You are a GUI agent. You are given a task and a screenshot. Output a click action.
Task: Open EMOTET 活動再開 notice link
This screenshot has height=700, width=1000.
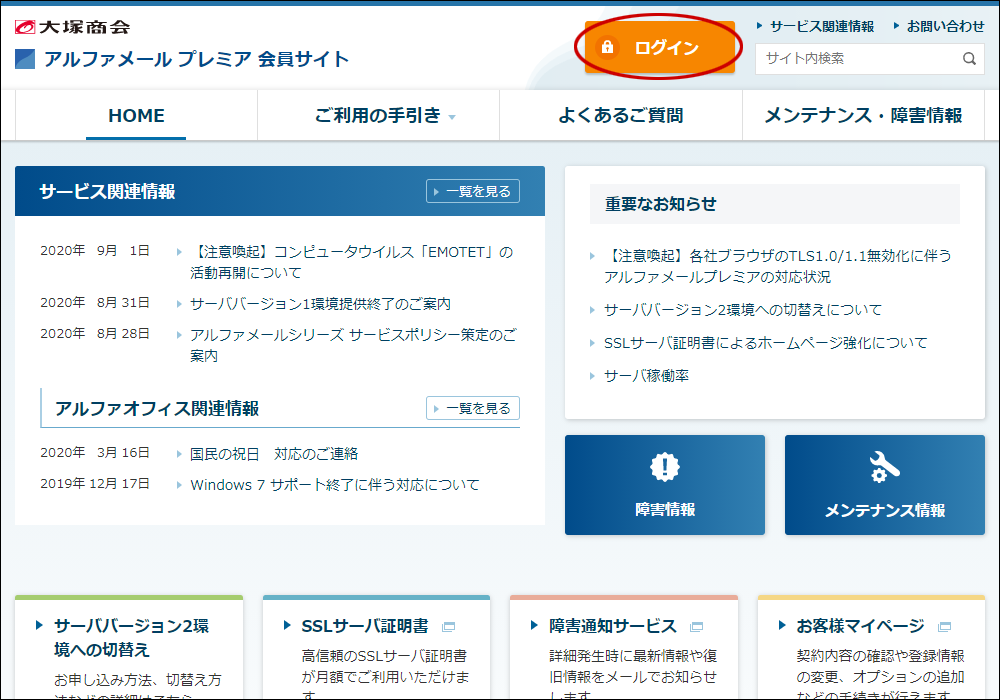click(351, 263)
